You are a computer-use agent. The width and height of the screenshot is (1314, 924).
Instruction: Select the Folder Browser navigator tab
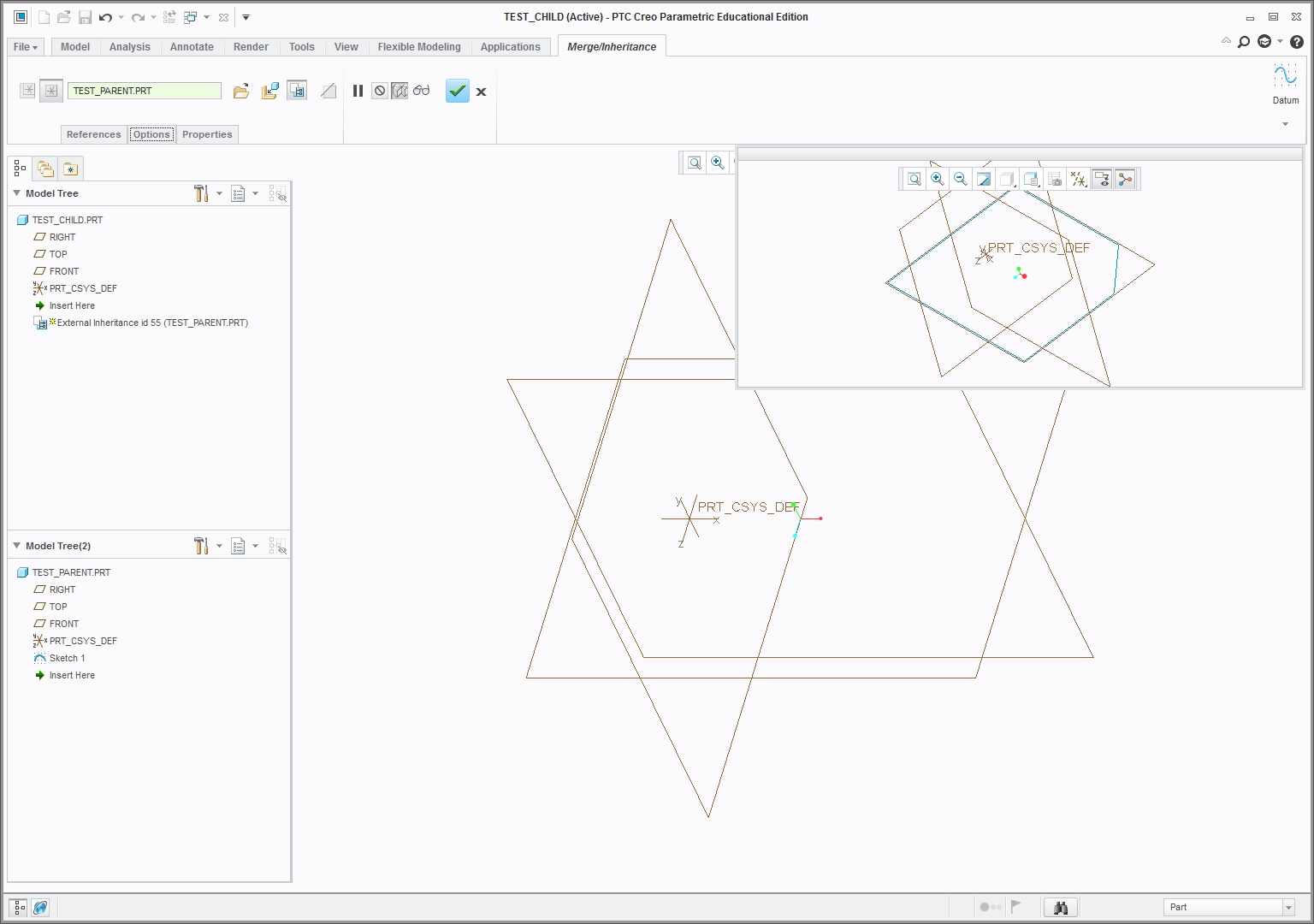pos(45,169)
